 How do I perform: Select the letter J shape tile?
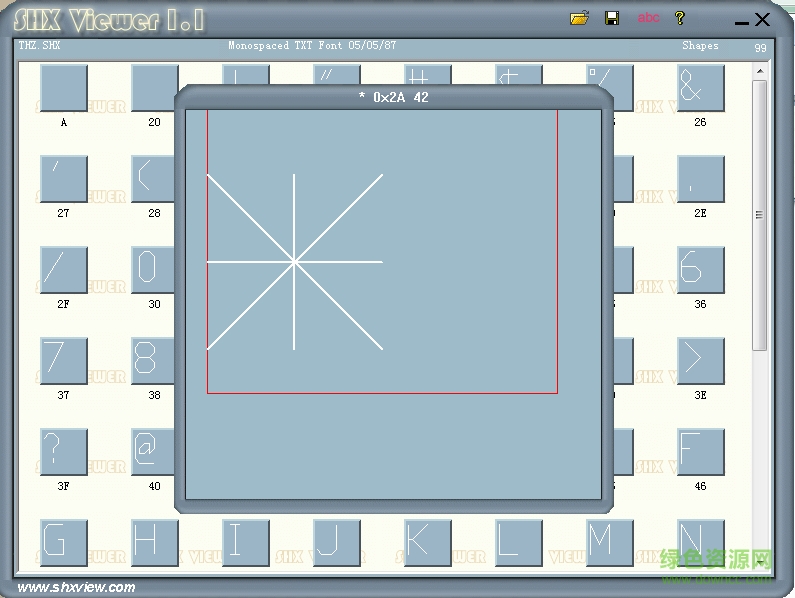click(x=337, y=542)
